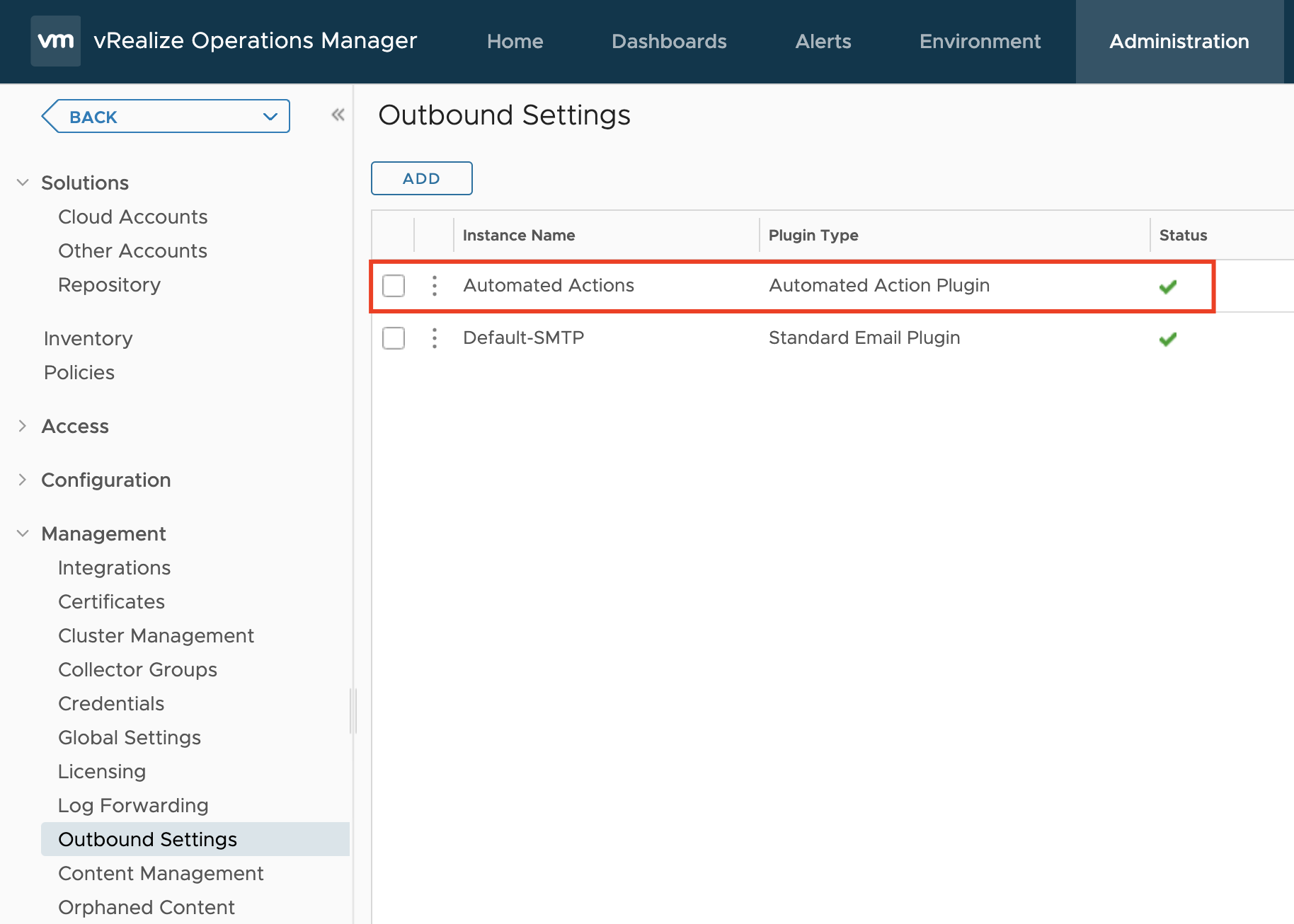Open the BACK dropdown arrow
This screenshot has width=1294, height=924.
(x=270, y=117)
